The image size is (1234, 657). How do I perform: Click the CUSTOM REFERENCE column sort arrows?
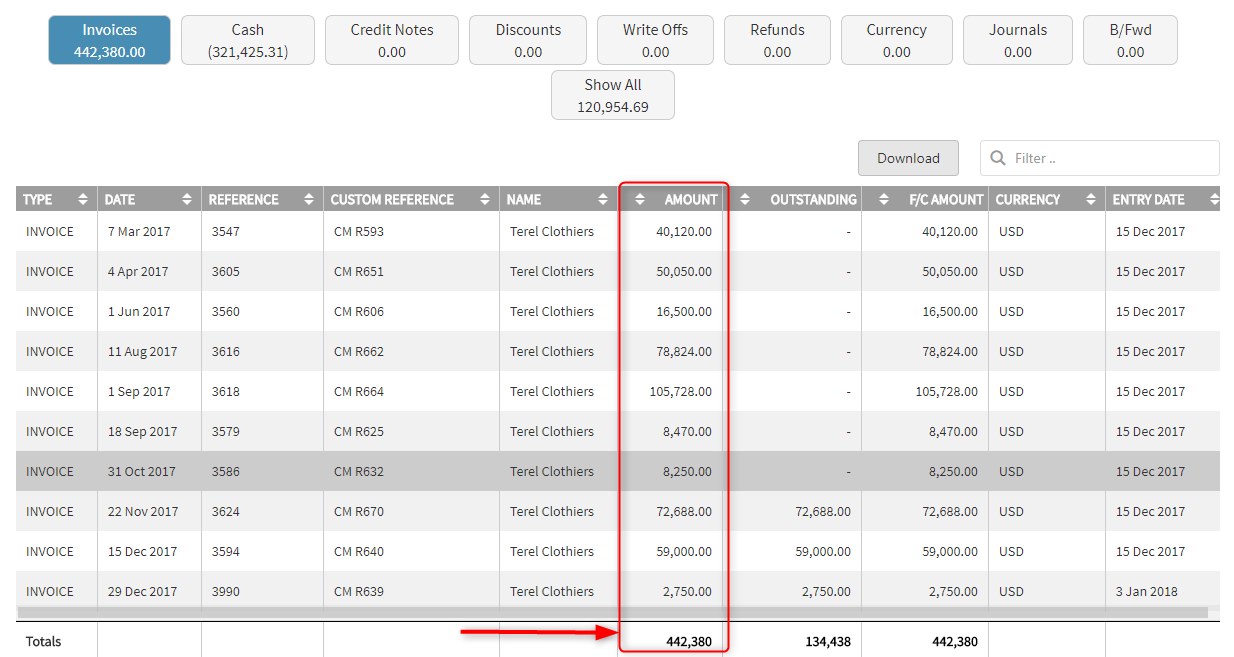pos(485,199)
